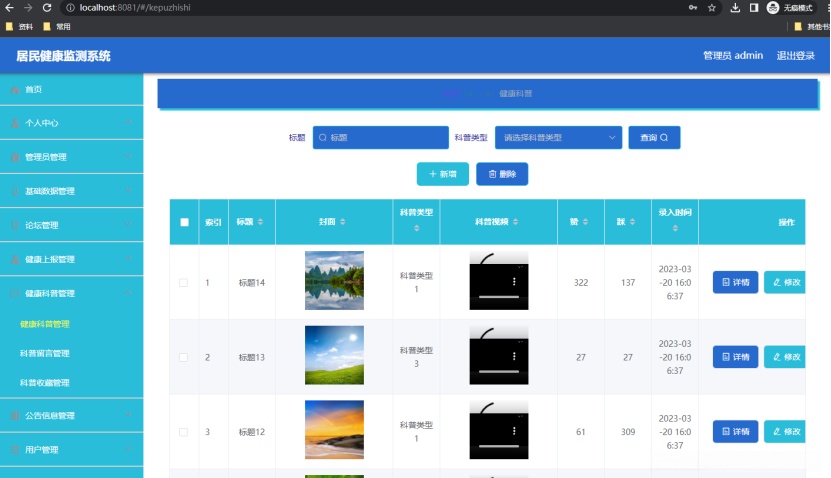Reload the page with refresh icon
The image size is (831, 478).
[x=47, y=7]
